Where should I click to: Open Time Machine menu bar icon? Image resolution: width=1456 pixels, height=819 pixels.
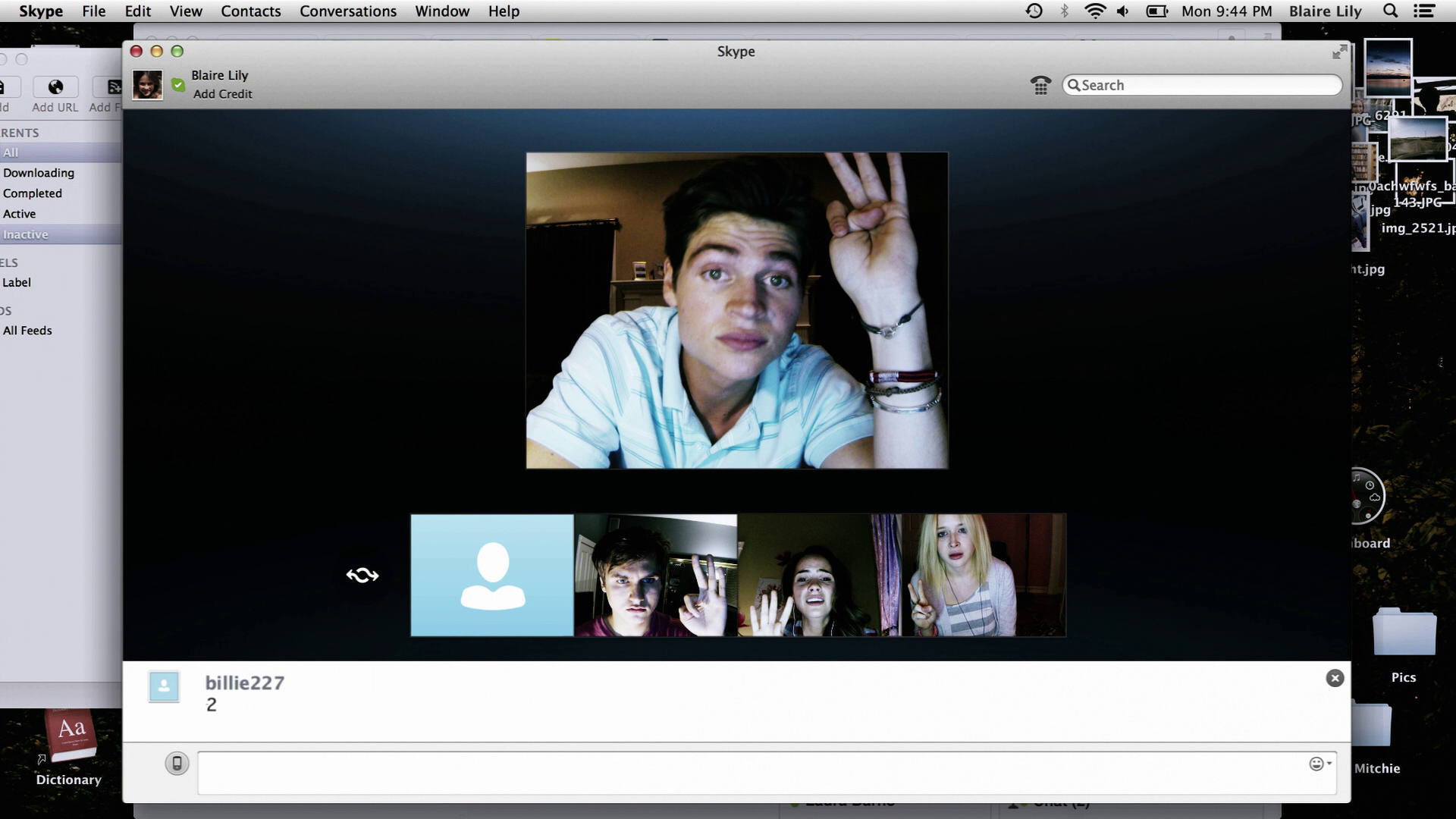[x=1034, y=11]
